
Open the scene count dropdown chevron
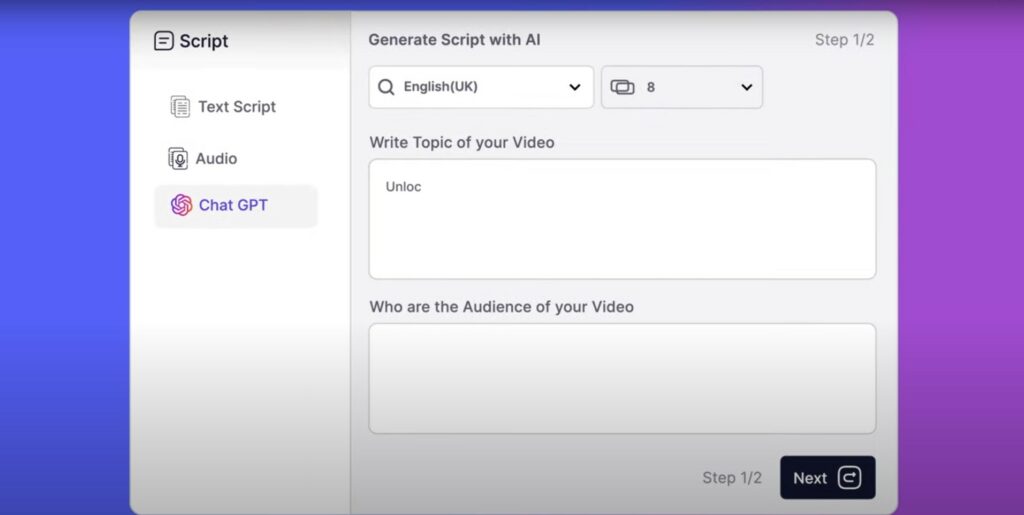point(746,87)
